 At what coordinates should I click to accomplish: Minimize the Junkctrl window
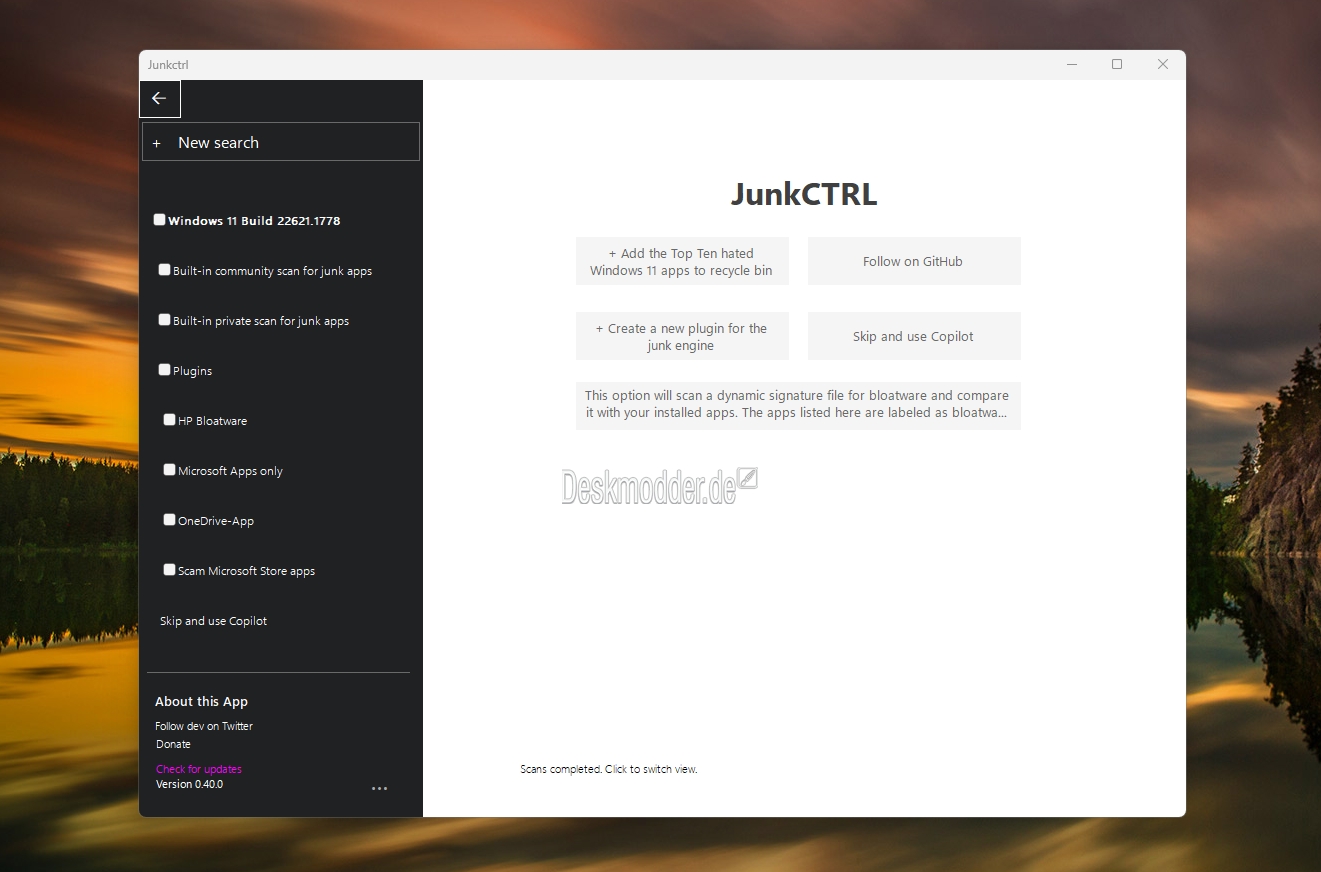(1072, 65)
